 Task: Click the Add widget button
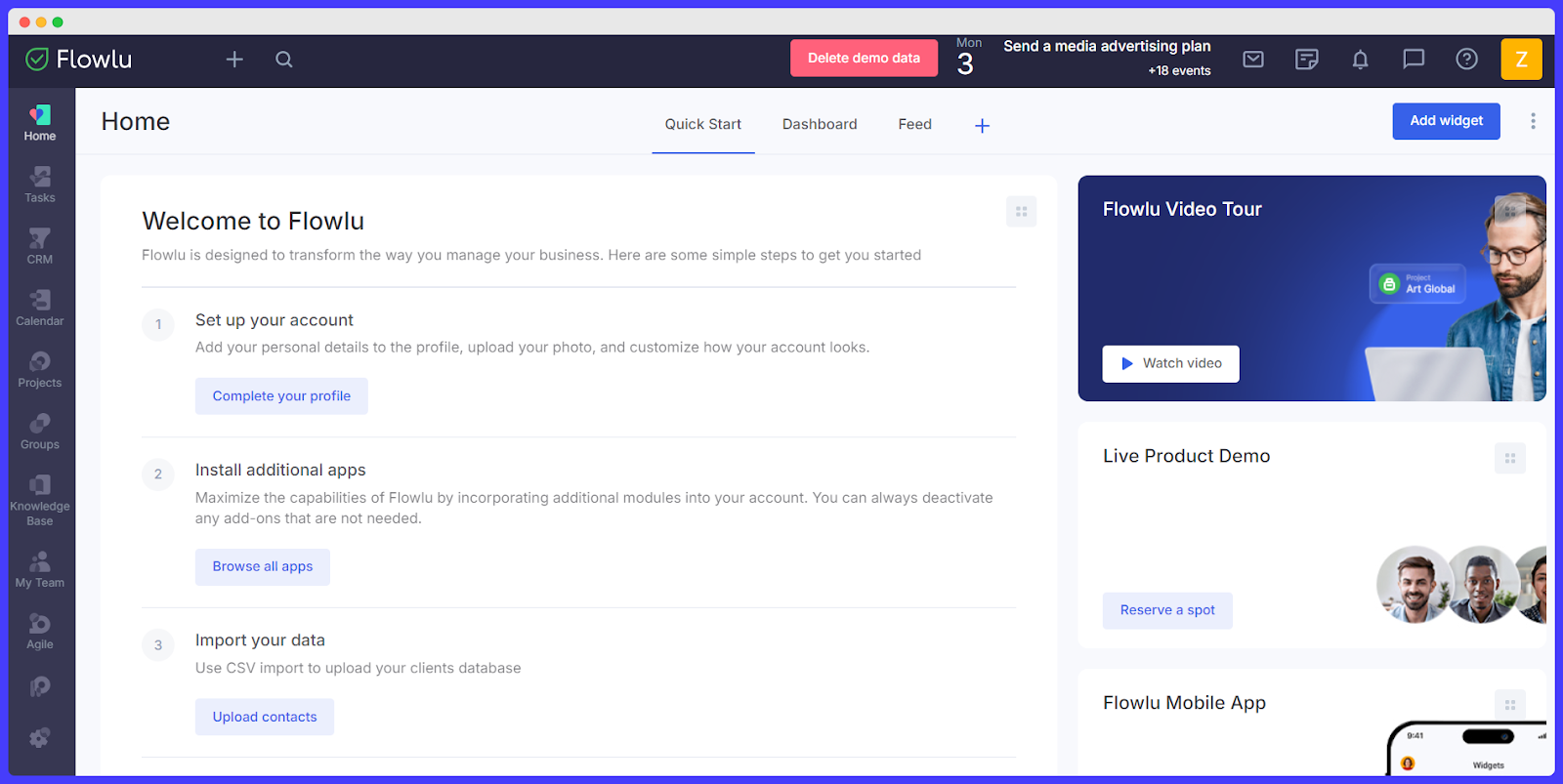pyautogui.click(x=1446, y=121)
